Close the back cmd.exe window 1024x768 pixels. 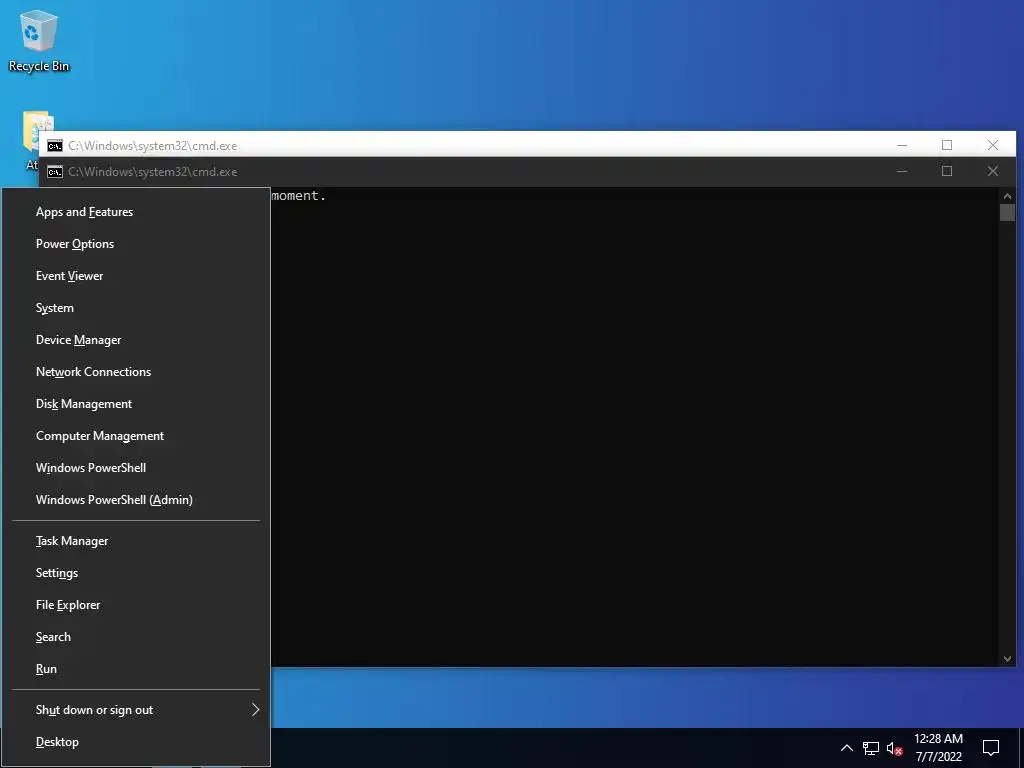point(993,145)
